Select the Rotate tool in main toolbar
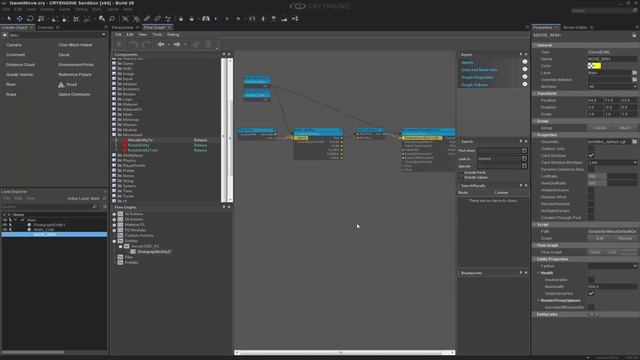This screenshot has width=640, height=360. [30, 19]
